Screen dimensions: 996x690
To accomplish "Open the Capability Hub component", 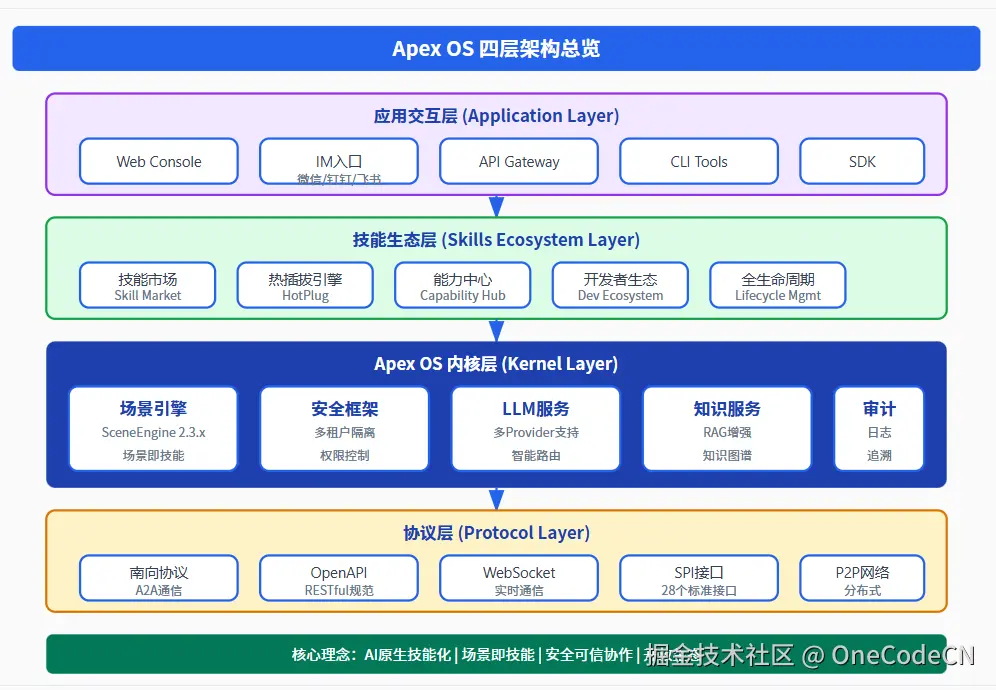I will pos(462,285).
